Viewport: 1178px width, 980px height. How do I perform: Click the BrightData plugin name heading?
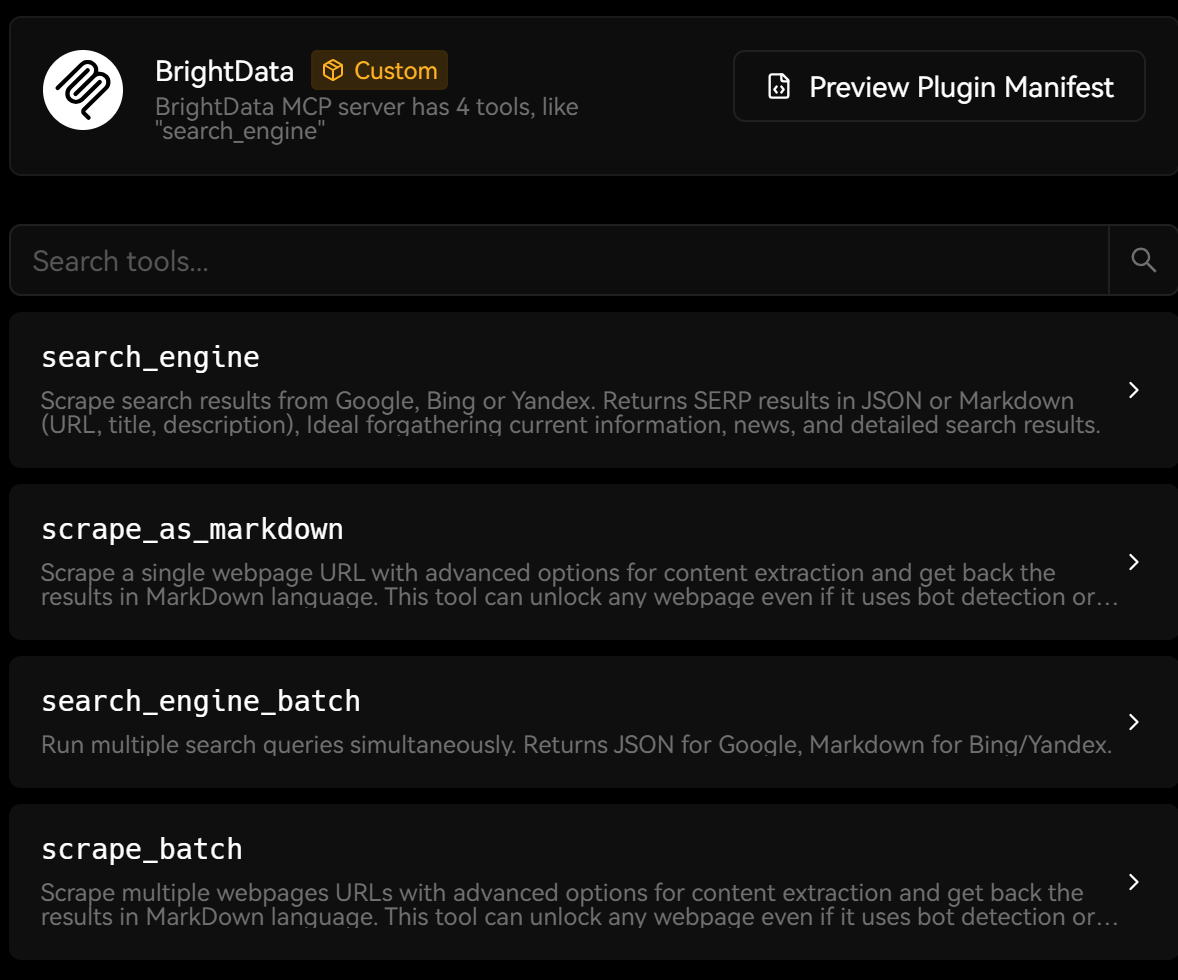point(224,71)
